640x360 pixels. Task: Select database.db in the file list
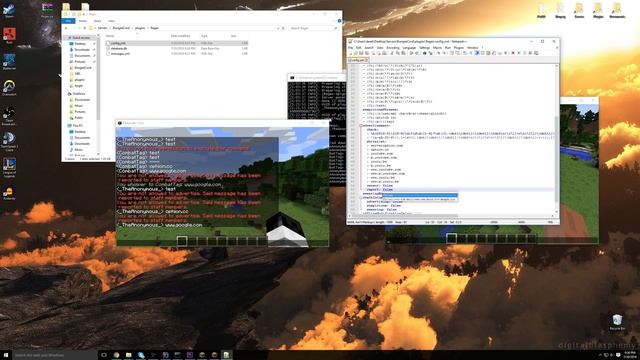coord(119,48)
